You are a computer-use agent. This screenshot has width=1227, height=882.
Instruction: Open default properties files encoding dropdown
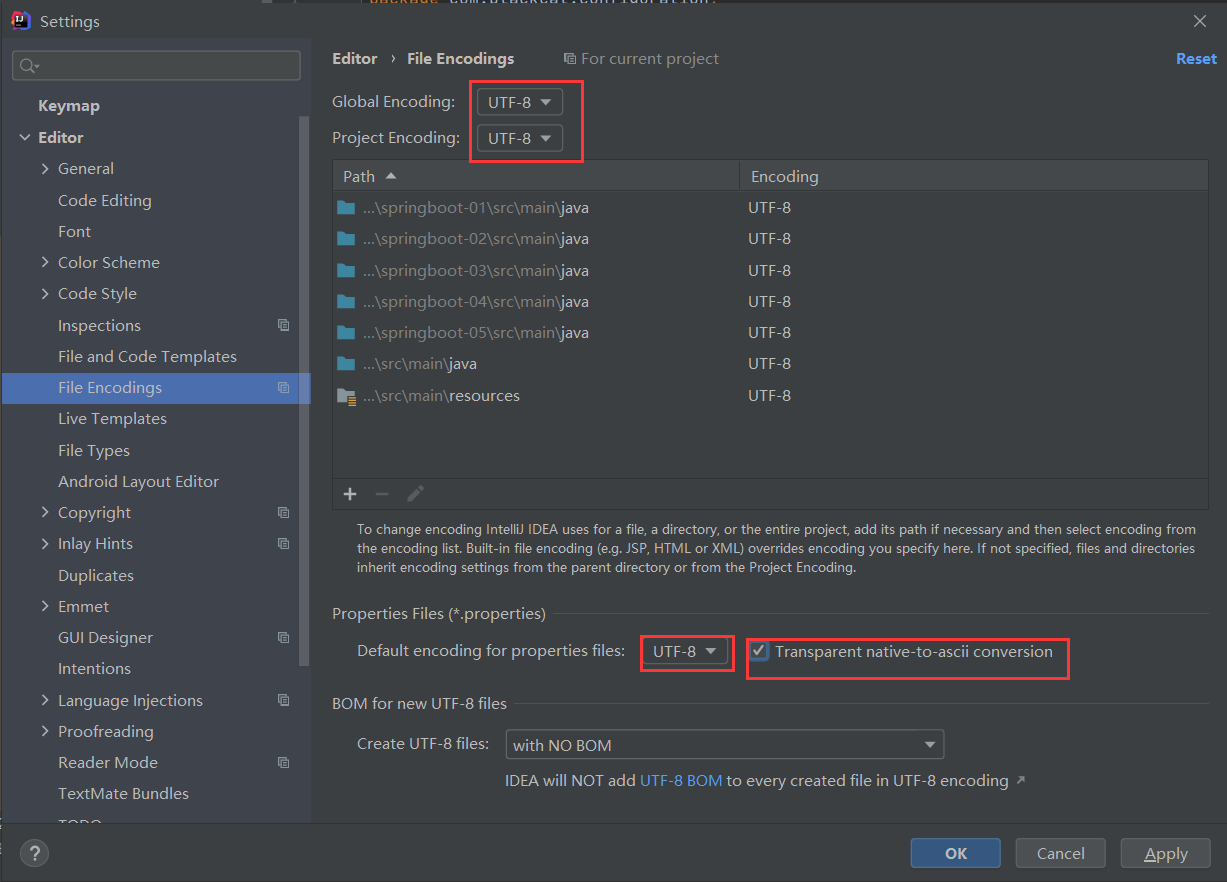click(x=685, y=651)
